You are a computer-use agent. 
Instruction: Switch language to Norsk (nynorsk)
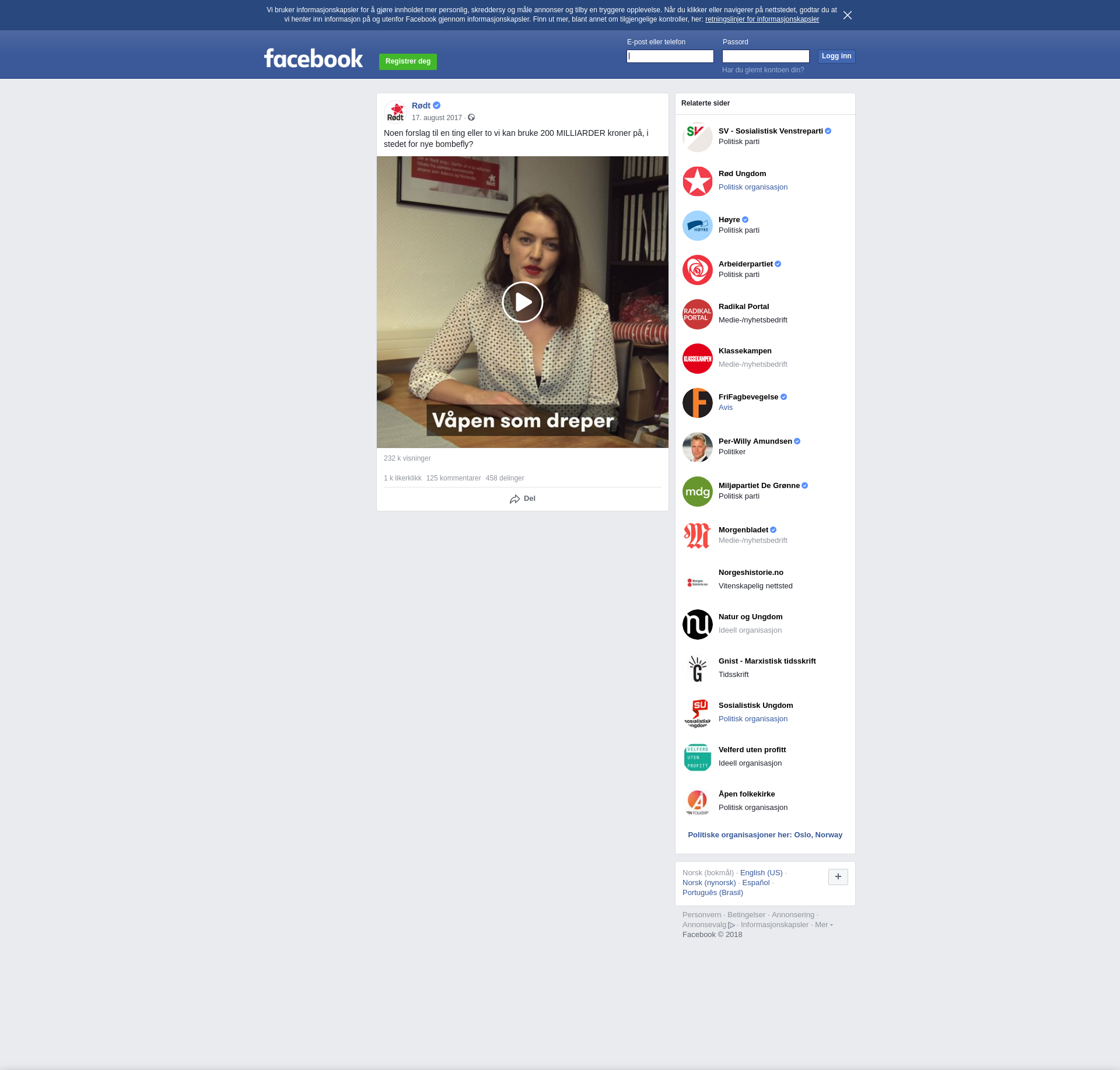[x=709, y=883]
